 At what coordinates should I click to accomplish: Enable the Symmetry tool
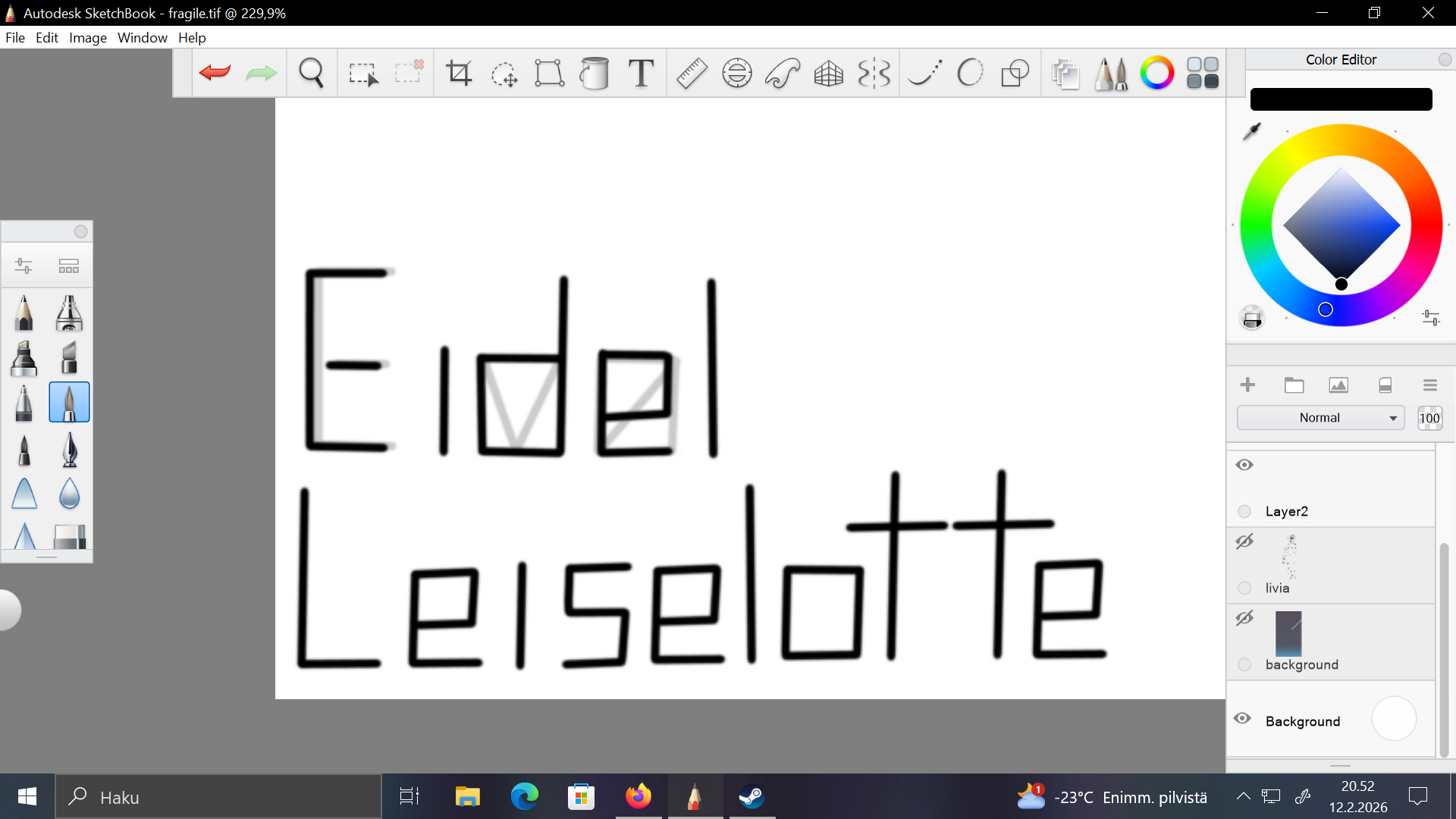tap(874, 73)
